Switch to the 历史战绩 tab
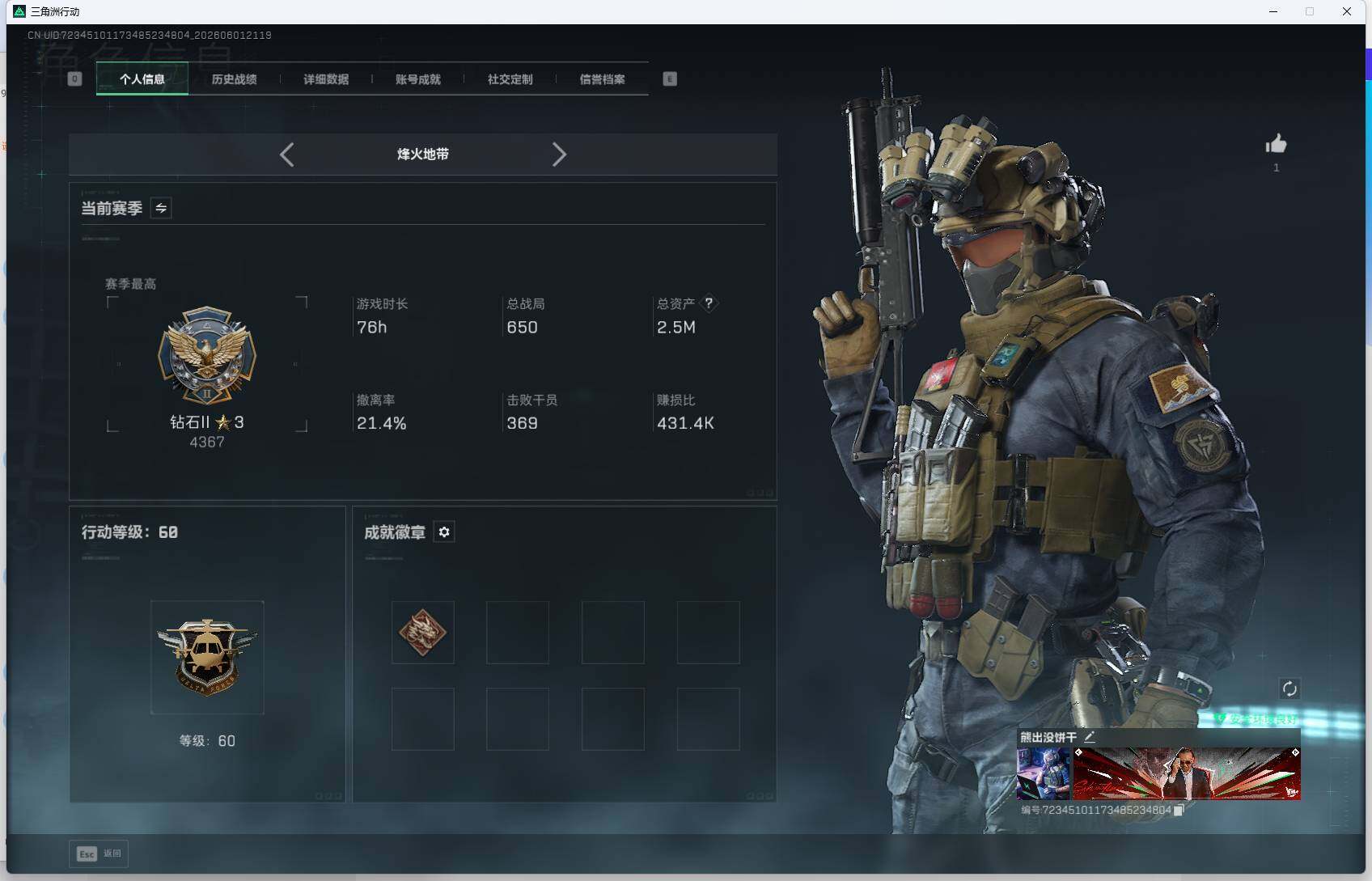The image size is (1372, 881). point(234,79)
